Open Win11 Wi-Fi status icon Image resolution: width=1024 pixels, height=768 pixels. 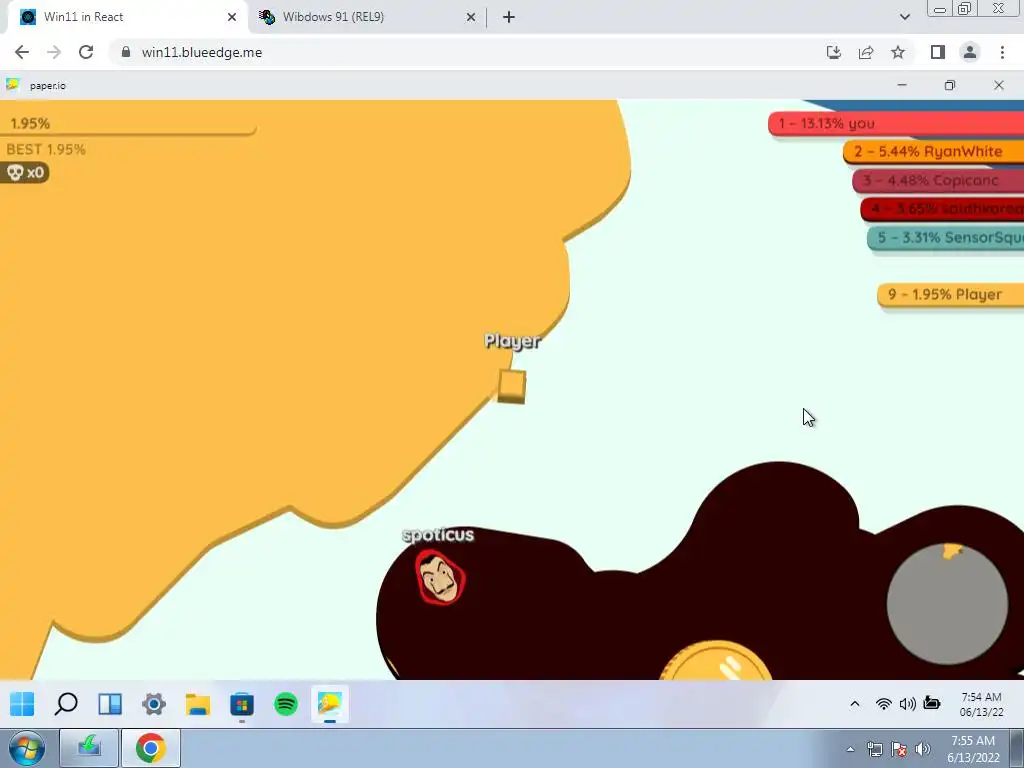click(x=884, y=704)
